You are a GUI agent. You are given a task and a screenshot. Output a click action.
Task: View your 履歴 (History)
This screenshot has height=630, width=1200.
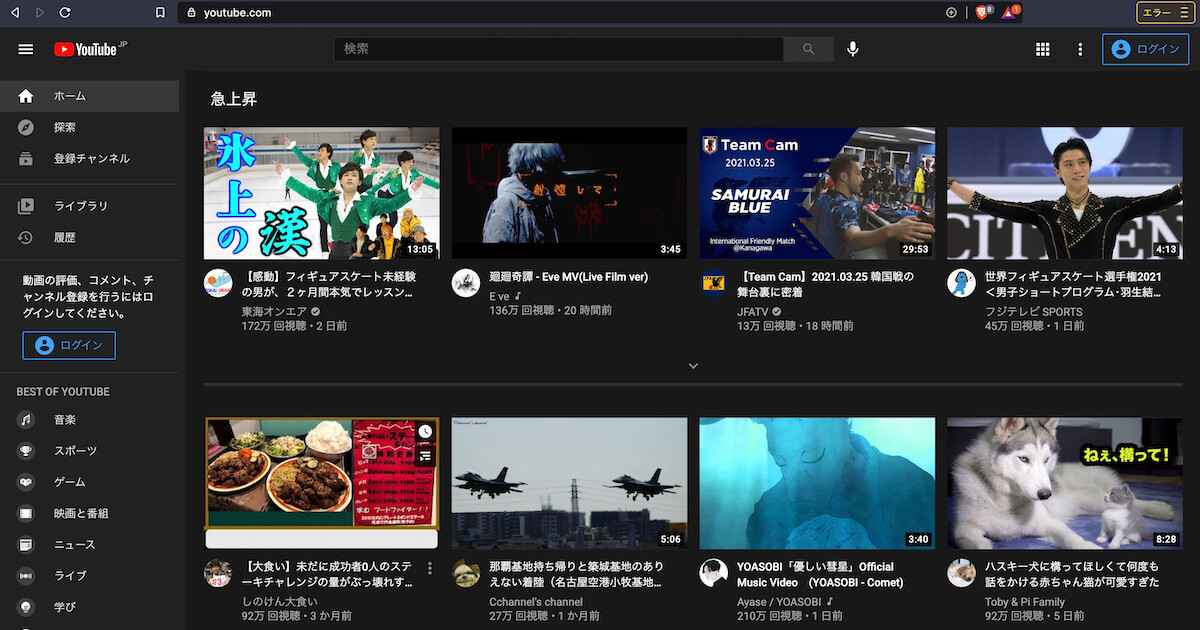(60, 237)
